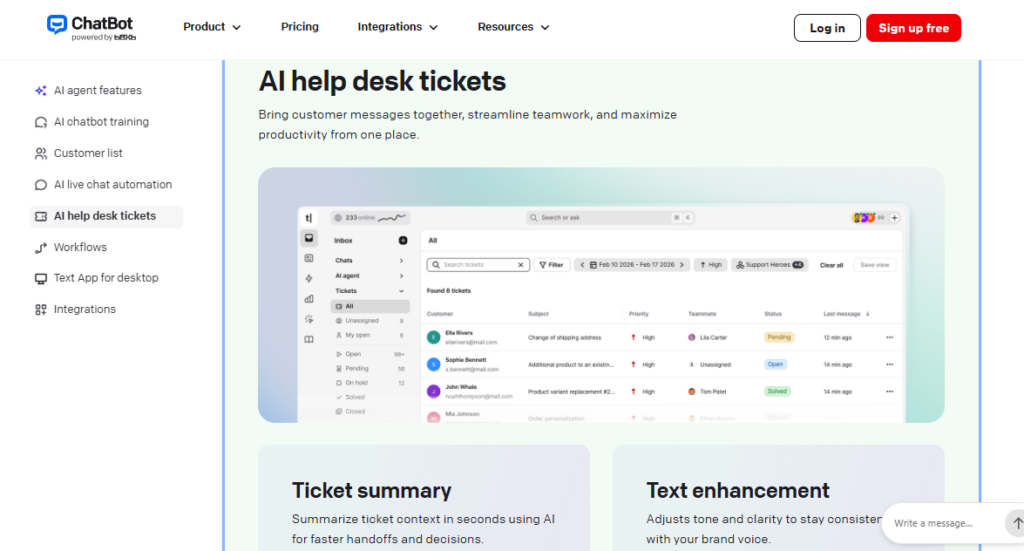The height and width of the screenshot is (551, 1024).
Task: Click the sparkle cursor icon in preview rail
Action: pos(309,319)
